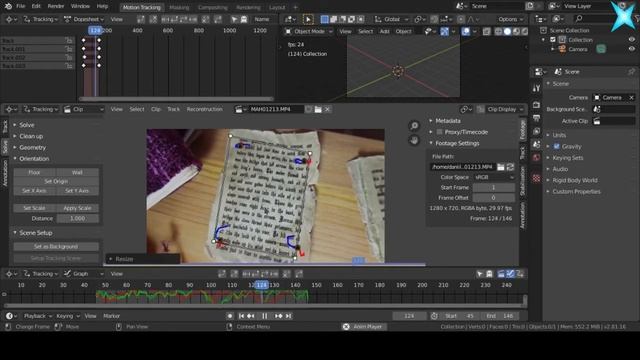This screenshot has width=640, height=360.
Task: Click the Set Scale button
Action: [x=35, y=208]
